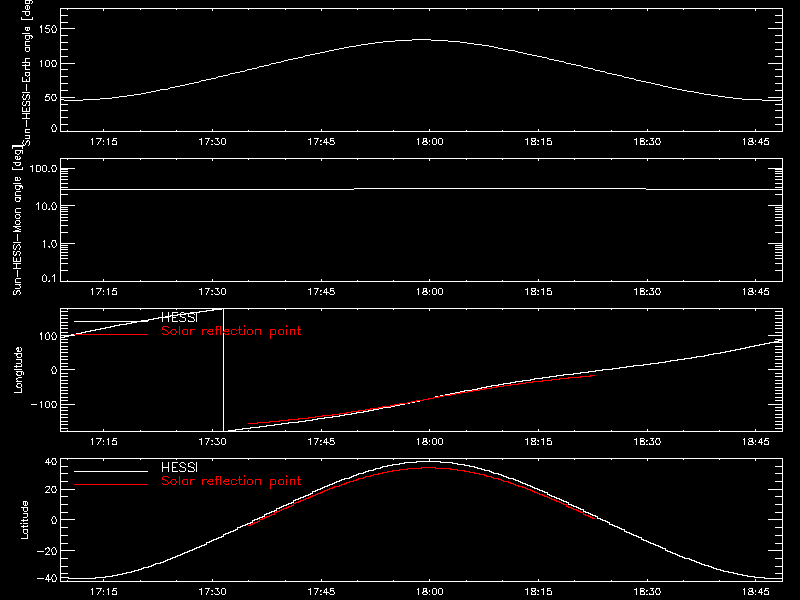
Task: Click the -40 tick on Latitude axis
Action: coord(48,579)
